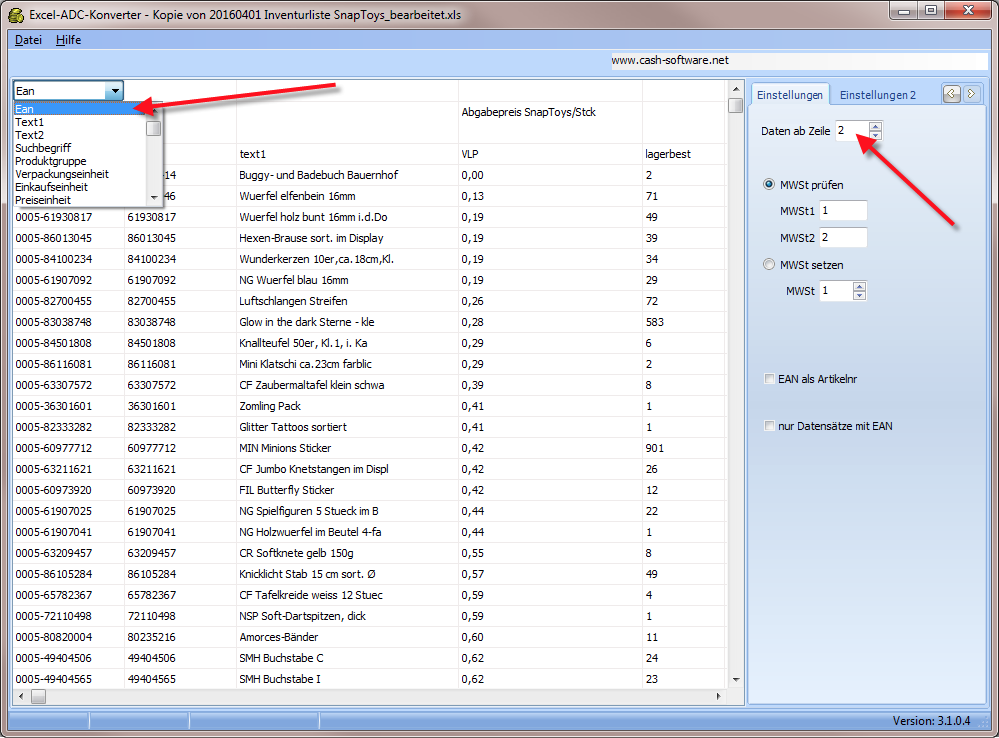Enable nur Datensätze mit EAN checkbox
This screenshot has width=999, height=738.
pyautogui.click(x=769, y=426)
